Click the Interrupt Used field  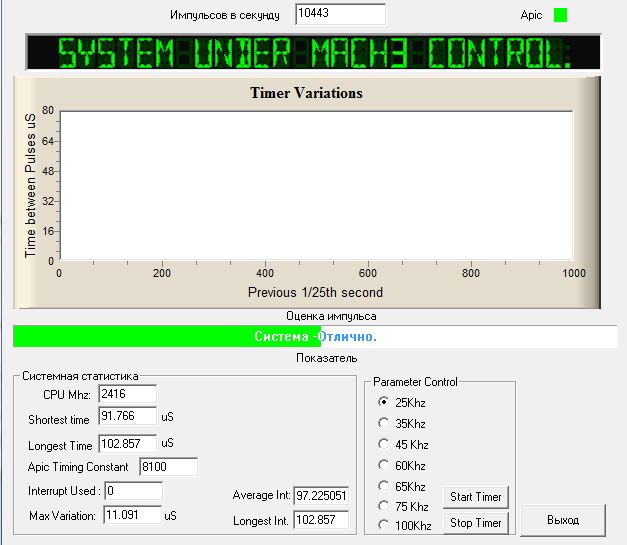click(x=134, y=491)
